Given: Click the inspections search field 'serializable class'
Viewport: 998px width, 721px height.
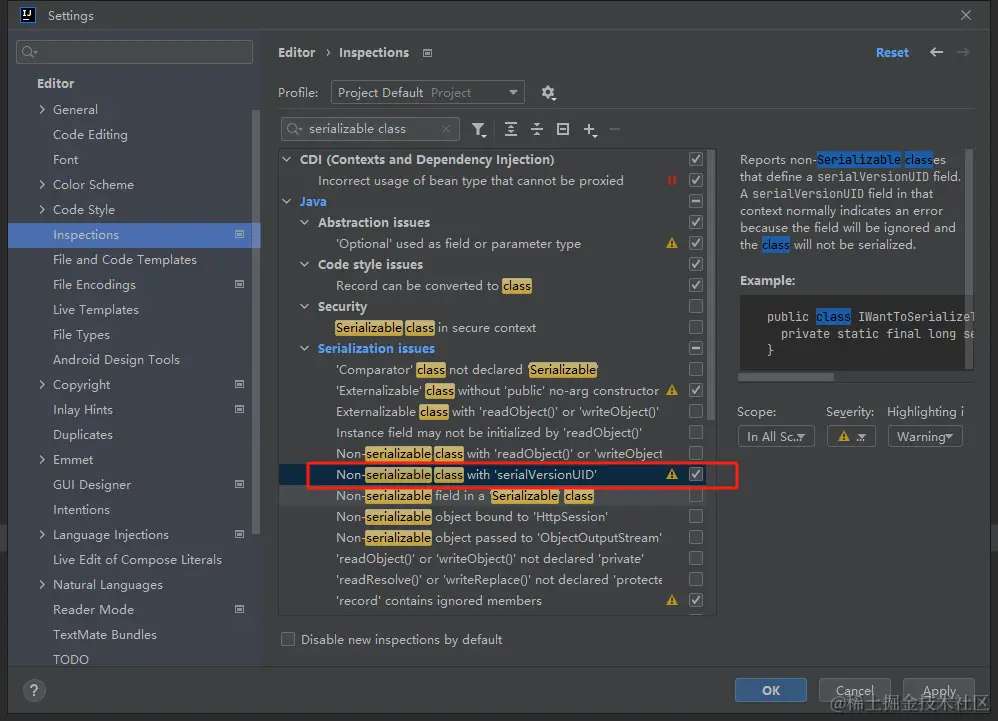Looking at the screenshot, I should pos(369,129).
